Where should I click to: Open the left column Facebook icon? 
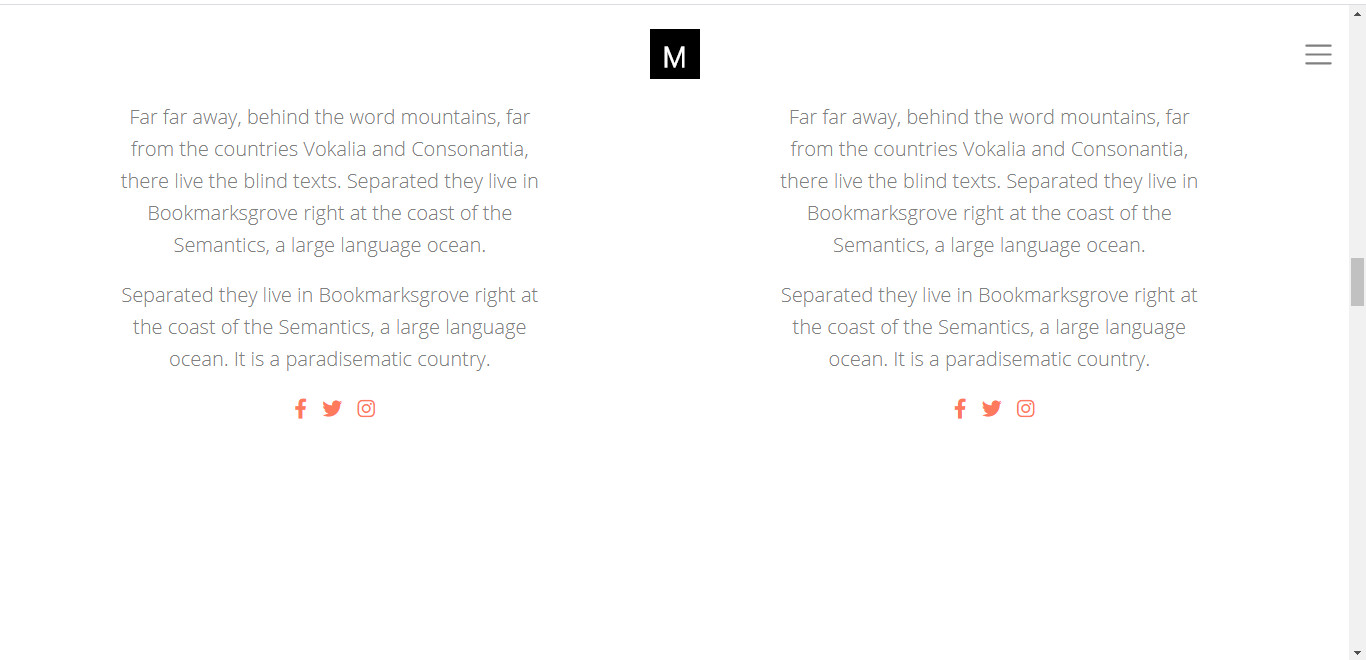(300, 408)
